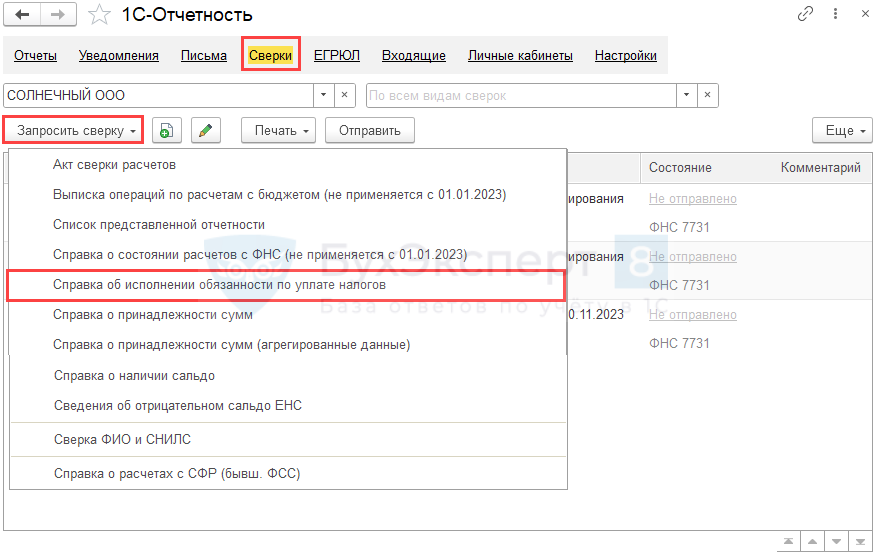Click the create new document icon
874x554 pixels.
coord(166,130)
